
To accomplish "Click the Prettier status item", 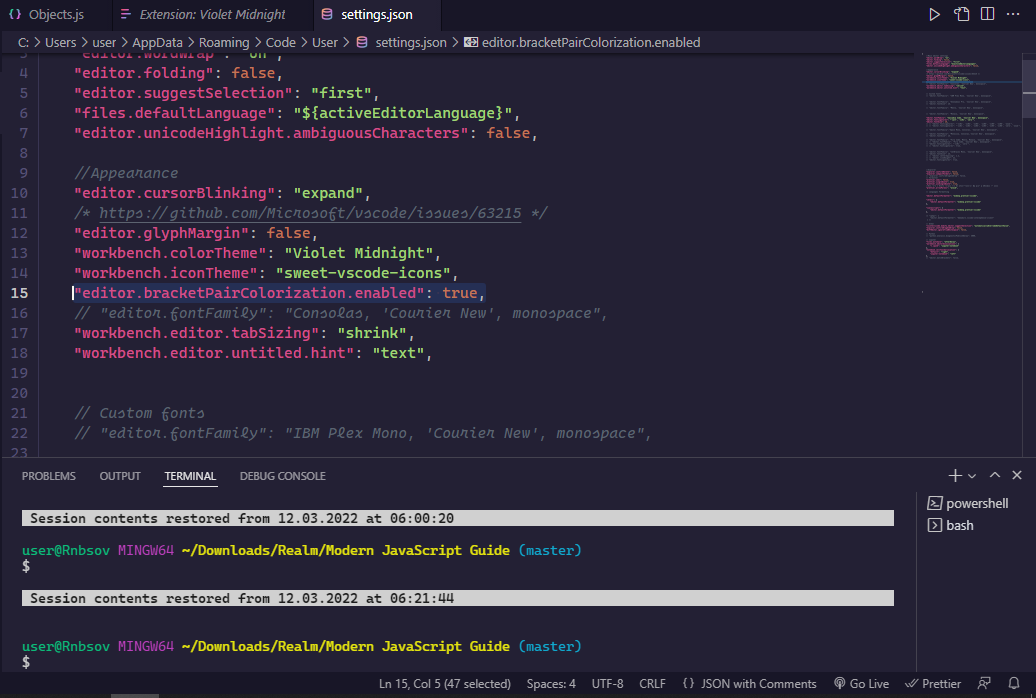I will click(x=933, y=683).
